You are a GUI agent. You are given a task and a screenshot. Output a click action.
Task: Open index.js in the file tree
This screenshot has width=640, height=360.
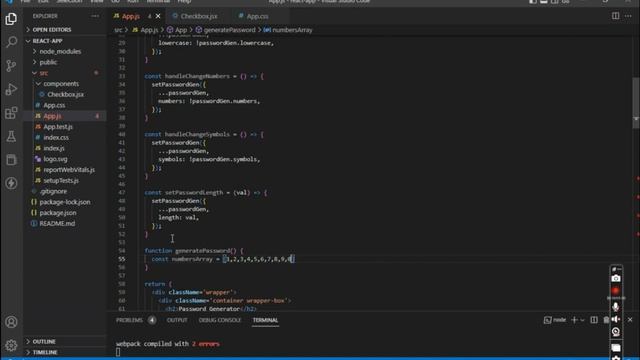54,148
